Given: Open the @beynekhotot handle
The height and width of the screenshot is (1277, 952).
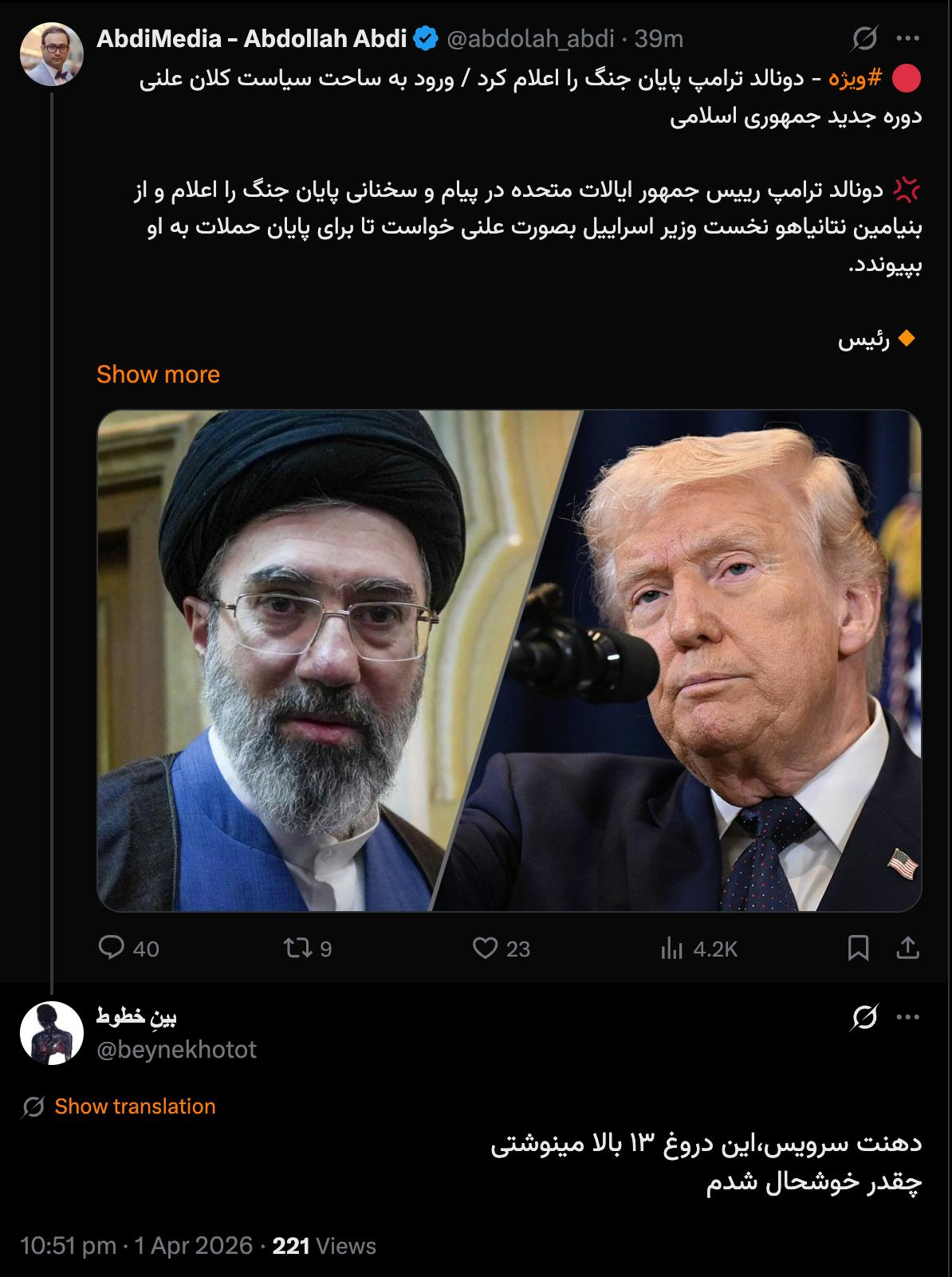Looking at the screenshot, I should pyautogui.click(x=176, y=1049).
